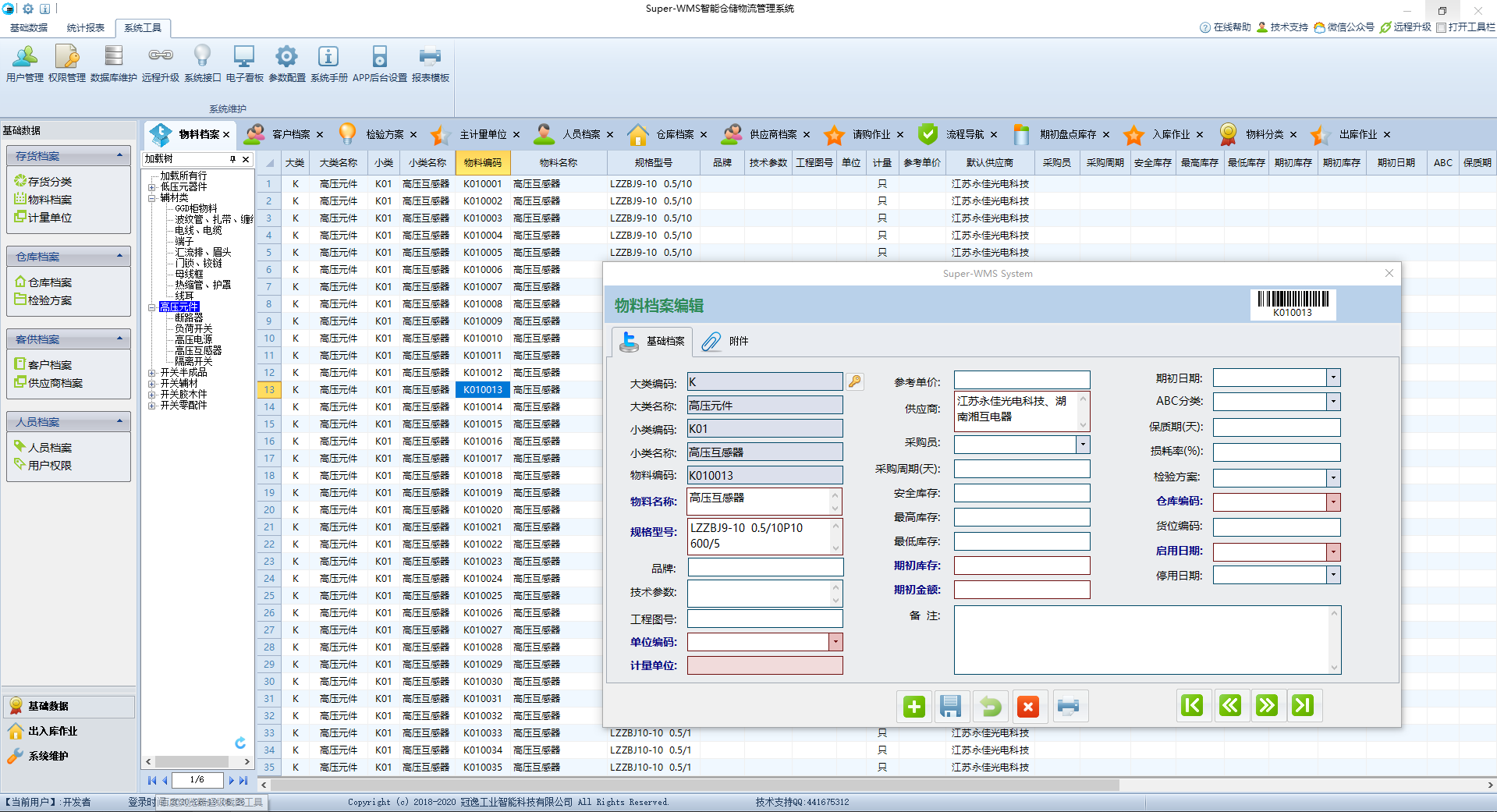1497x812 pixels.
Task: Click the green add-record button in dialog
Action: click(x=914, y=706)
